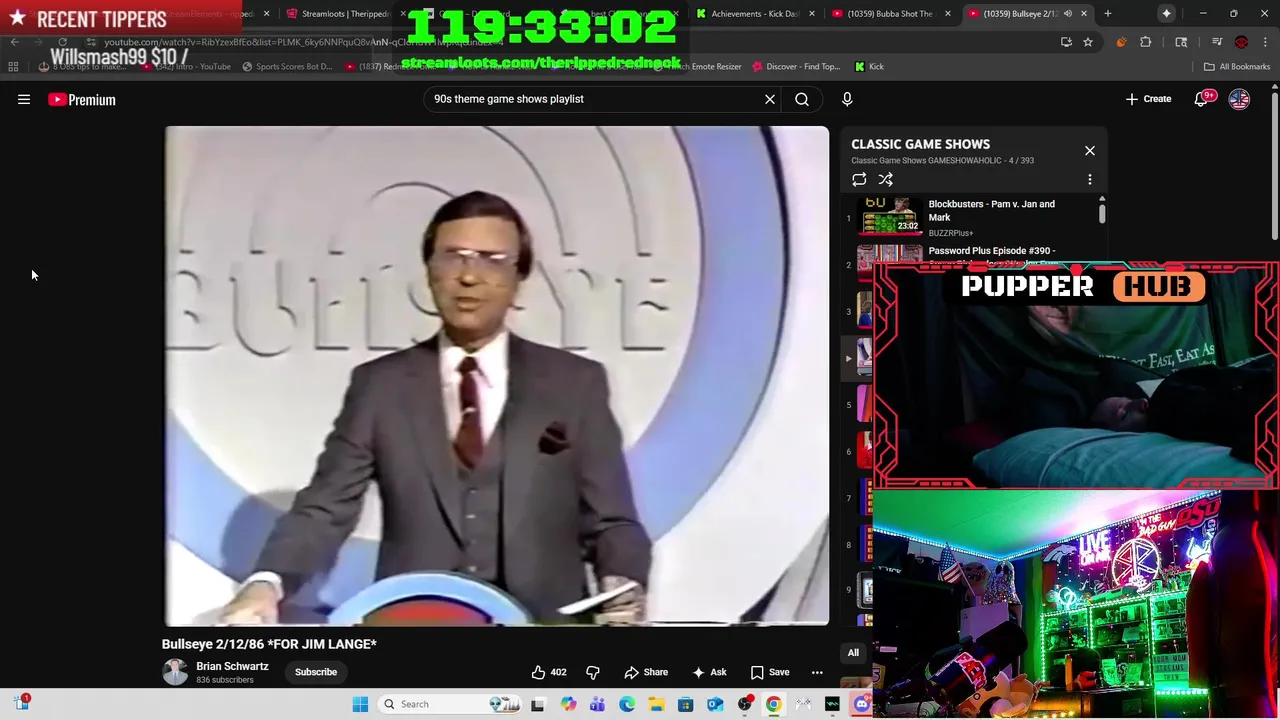1280x720 pixels.
Task: Go to the YouTube Premium home logo
Action: pyautogui.click(x=82, y=100)
